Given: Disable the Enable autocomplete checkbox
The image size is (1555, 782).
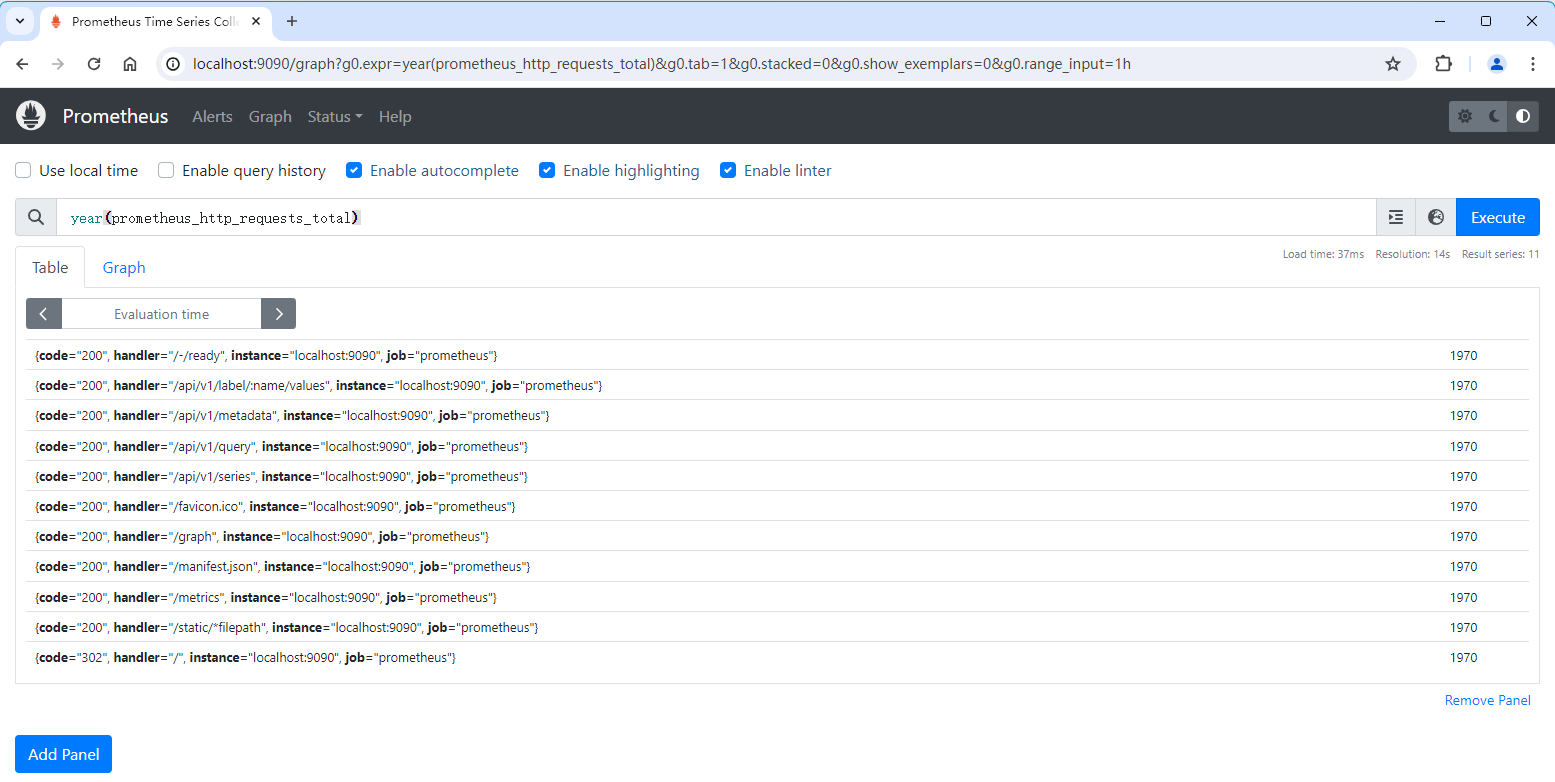Looking at the screenshot, I should coord(354,171).
